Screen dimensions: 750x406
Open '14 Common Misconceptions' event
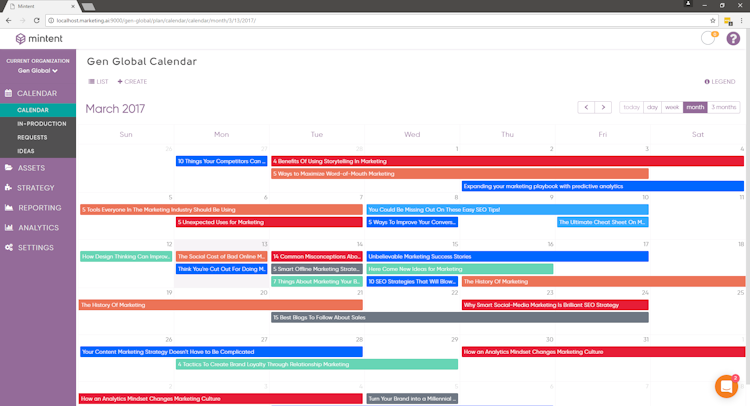point(317,256)
